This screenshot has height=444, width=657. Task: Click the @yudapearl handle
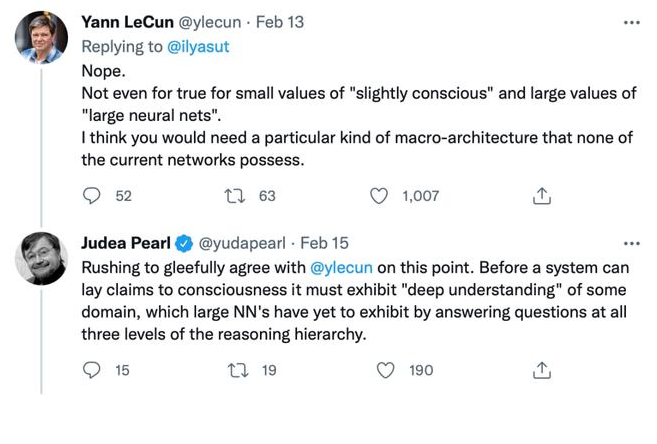click(x=245, y=243)
